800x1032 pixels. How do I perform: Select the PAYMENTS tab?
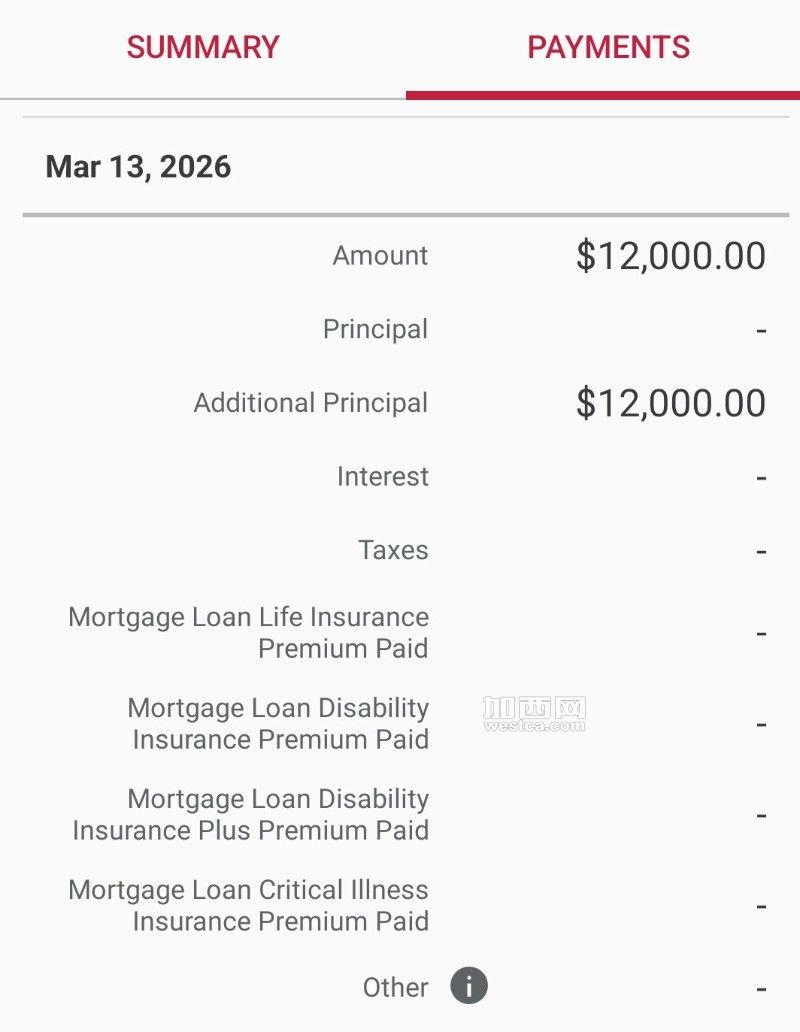[x=608, y=47]
